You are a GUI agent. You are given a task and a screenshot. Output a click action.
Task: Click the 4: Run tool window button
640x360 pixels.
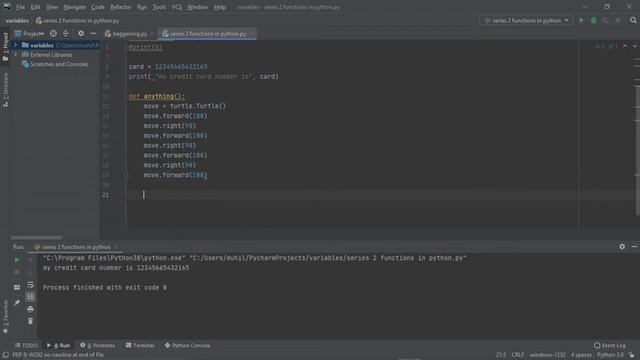pyautogui.click(x=58, y=345)
